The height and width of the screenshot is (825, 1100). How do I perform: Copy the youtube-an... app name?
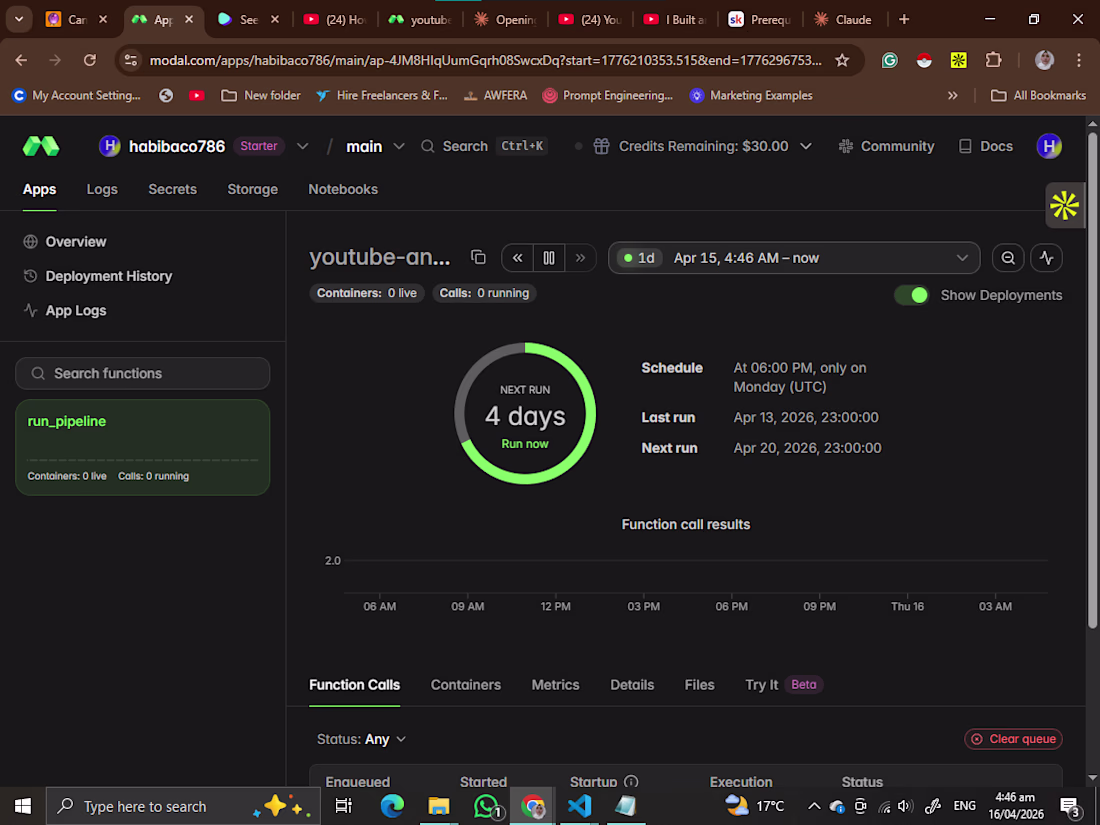tap(478, 257)
